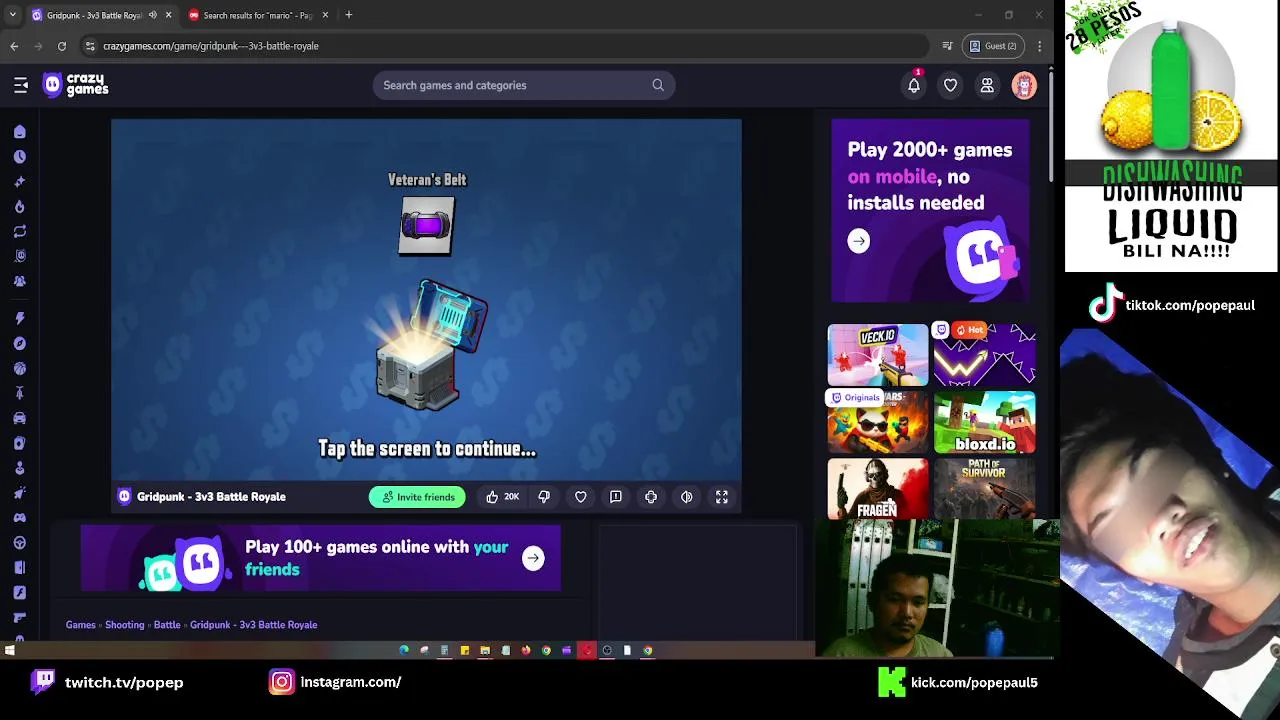
Task: Go to Shooting breadcrumb link
Action: coord(125,625)
